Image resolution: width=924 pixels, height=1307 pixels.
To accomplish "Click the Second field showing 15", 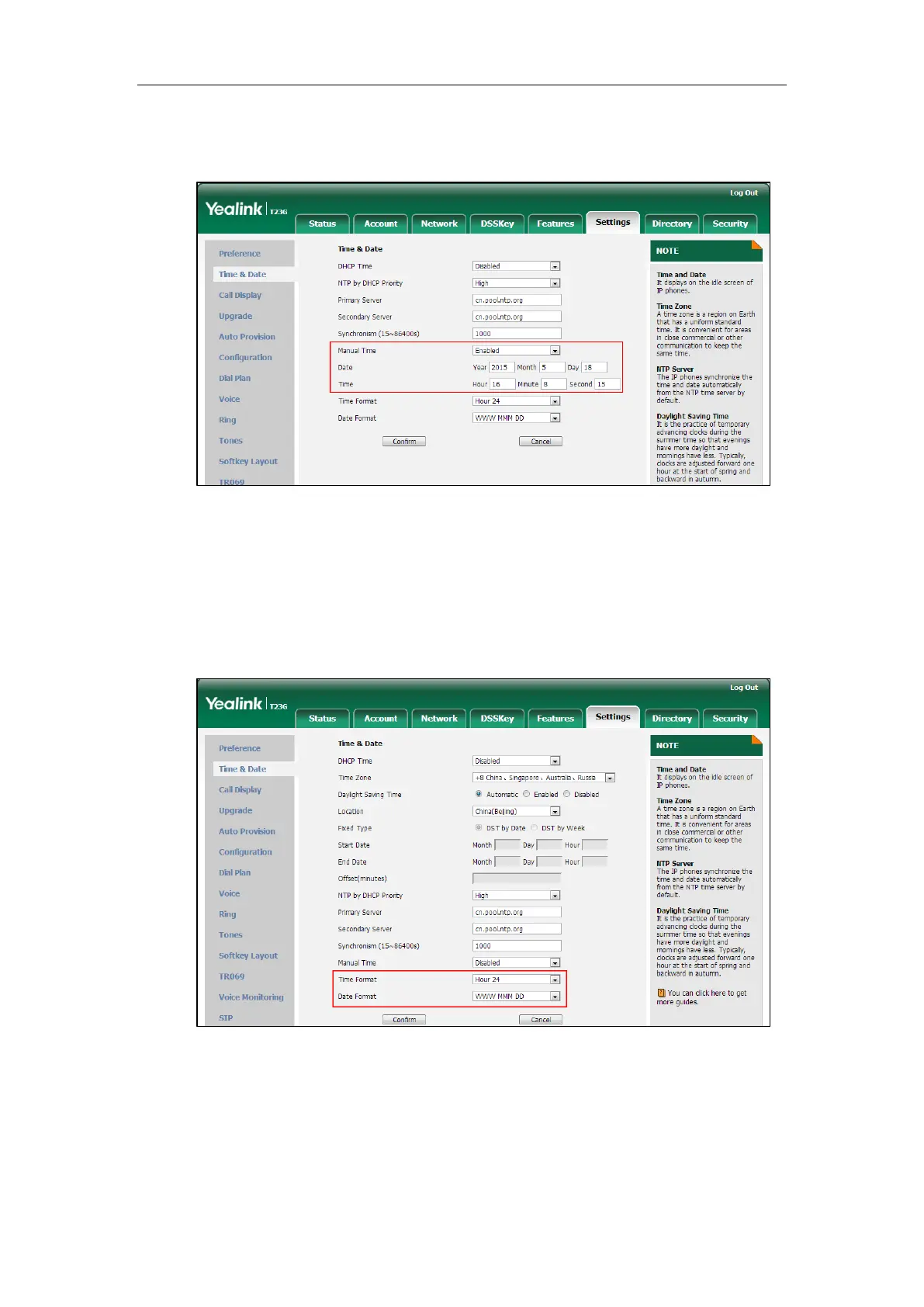I will pyautogui.click(x=607, y=384).
